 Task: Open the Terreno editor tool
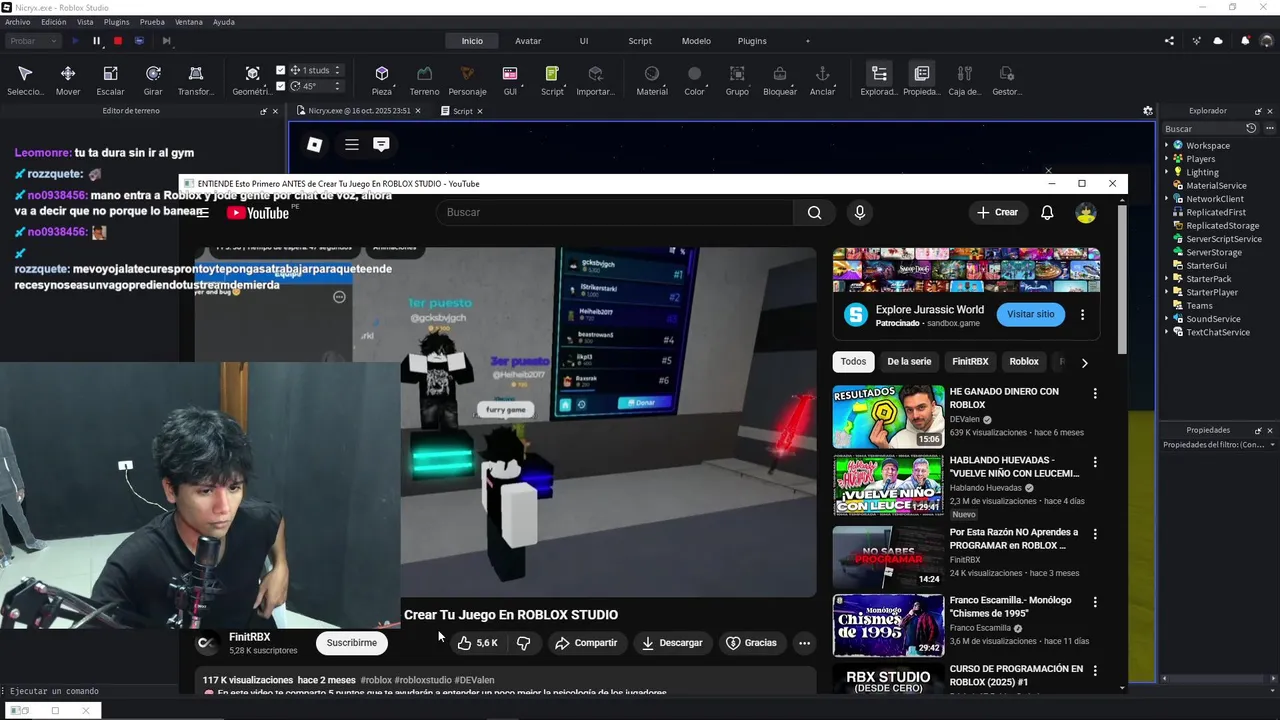(x=424, y=80)
